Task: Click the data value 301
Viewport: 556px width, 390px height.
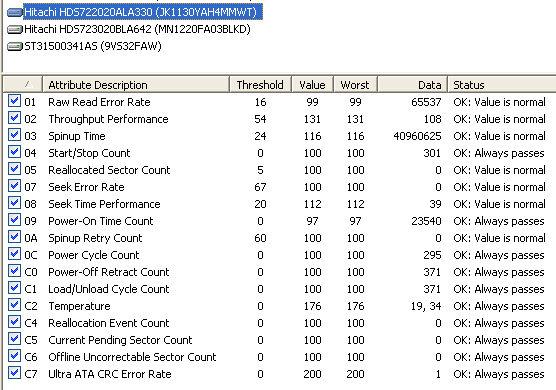Action: point(432,153)
